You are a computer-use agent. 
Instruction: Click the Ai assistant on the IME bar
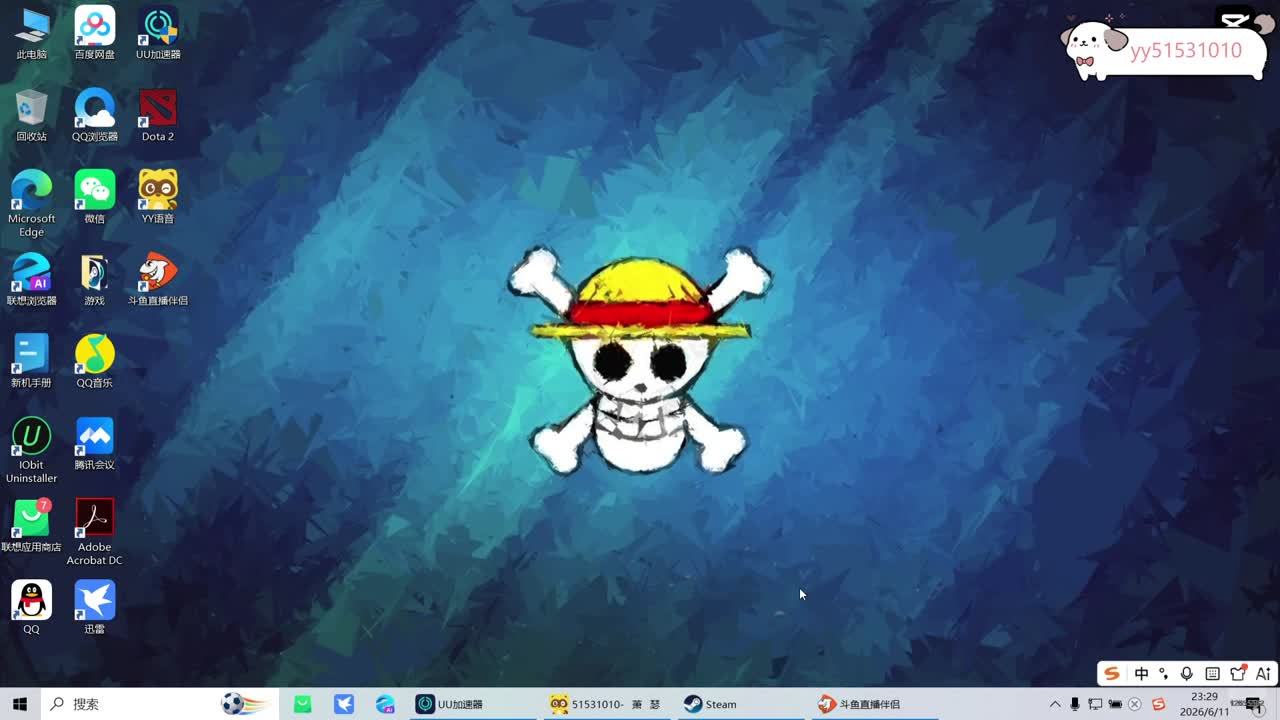click(1263, 674)
